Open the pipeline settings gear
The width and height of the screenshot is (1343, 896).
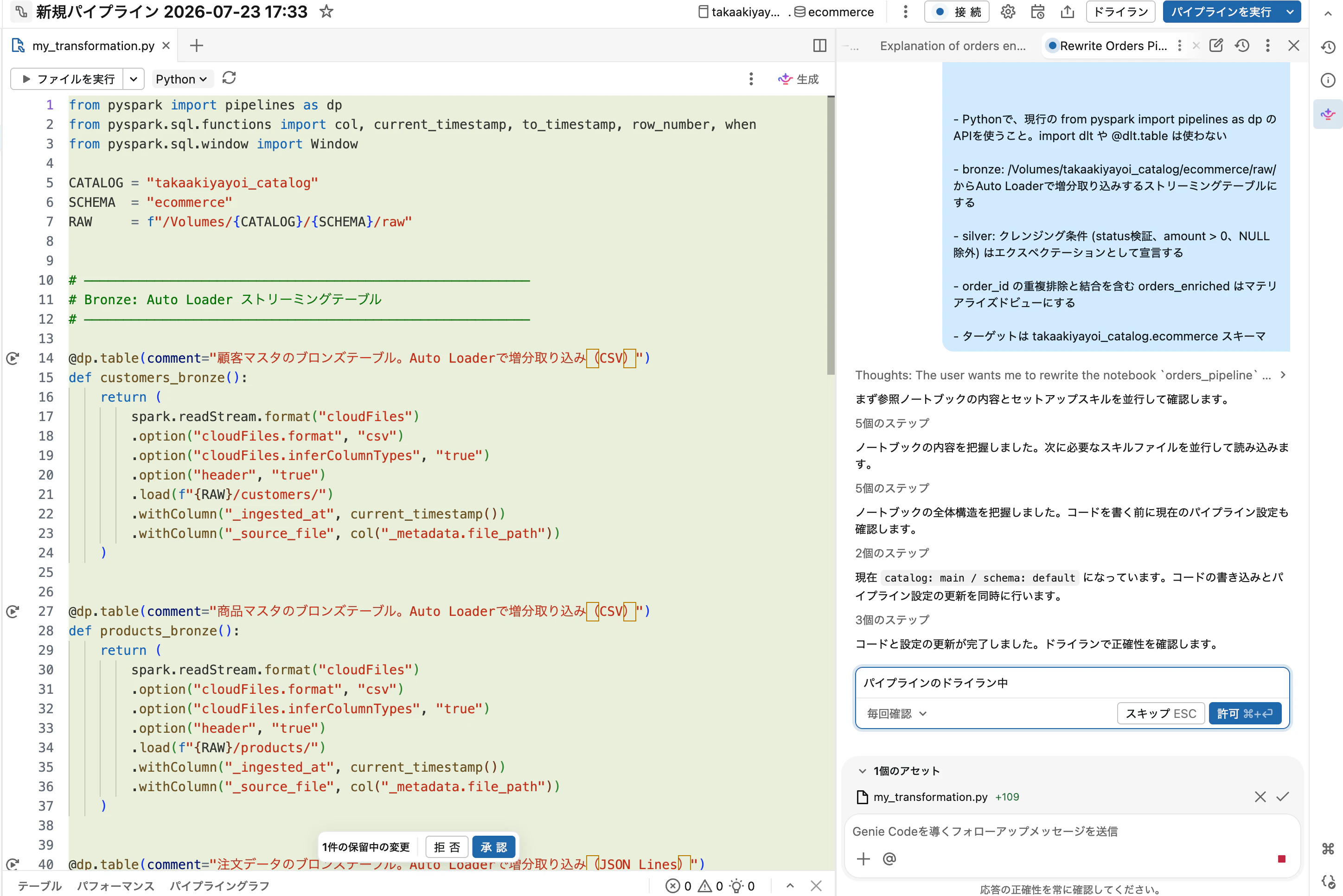coord(1008,12)
